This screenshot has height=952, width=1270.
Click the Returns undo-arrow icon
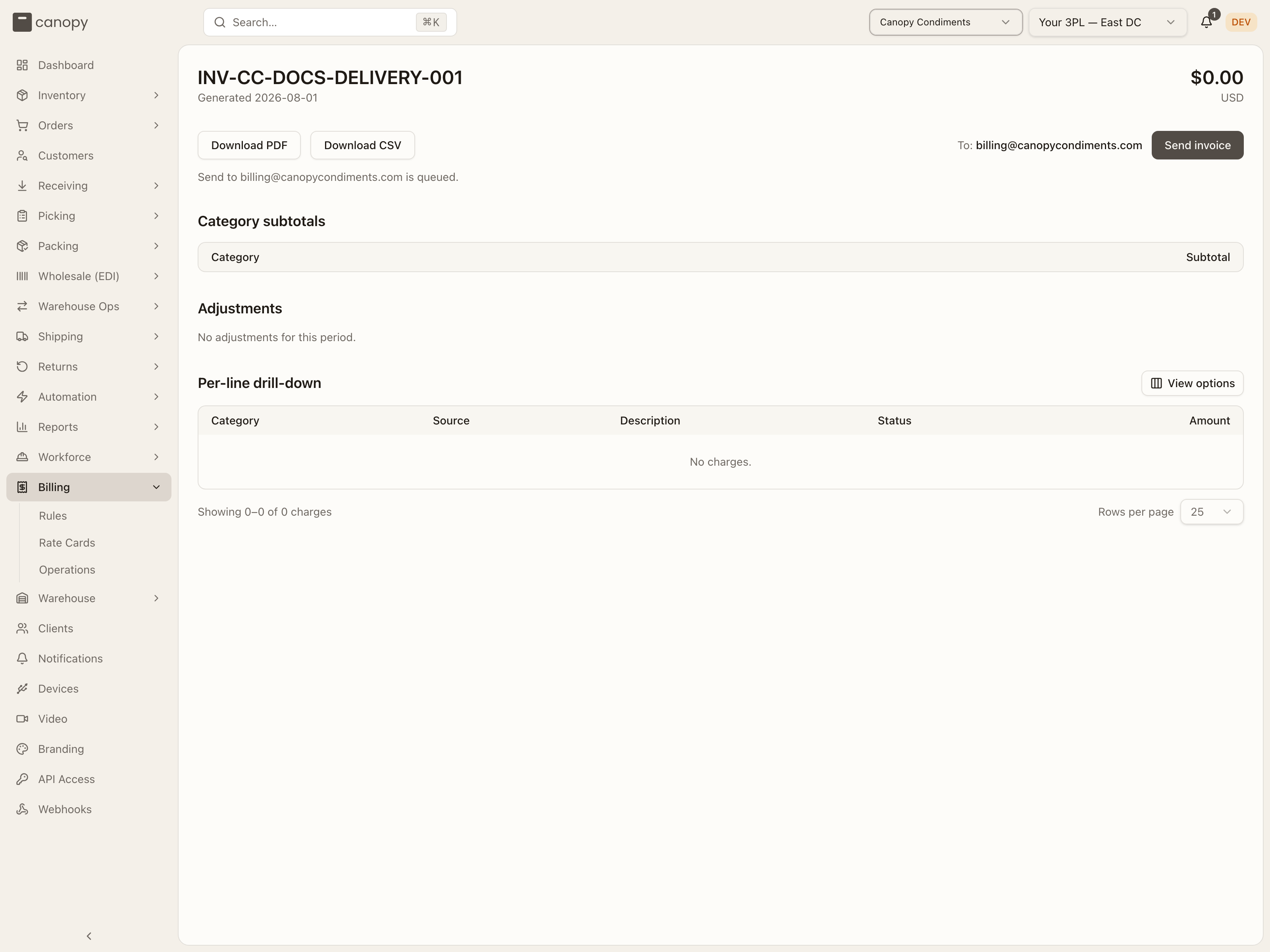pos(22,367)
